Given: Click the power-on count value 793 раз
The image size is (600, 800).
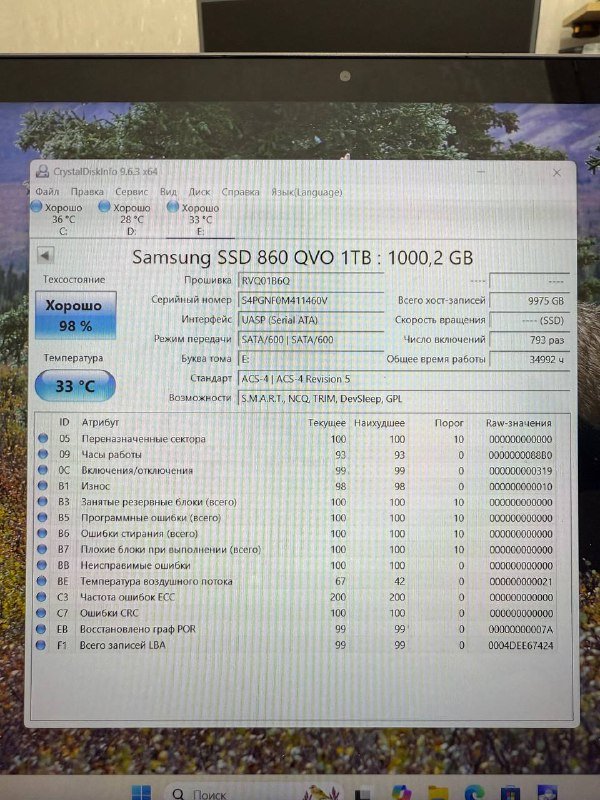Looking at the screenshot, I should (529, 339).
